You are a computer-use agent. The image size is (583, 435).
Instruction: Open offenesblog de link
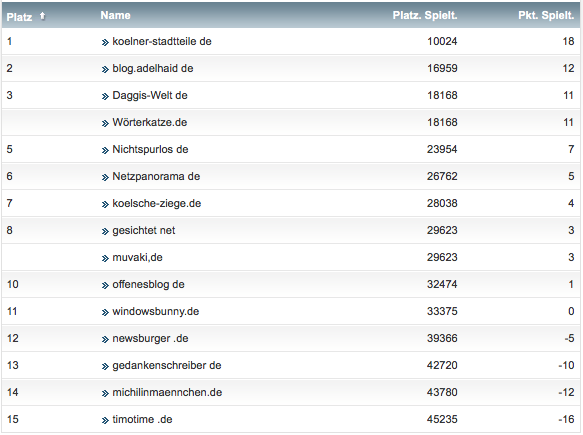(x=148, y=284)
